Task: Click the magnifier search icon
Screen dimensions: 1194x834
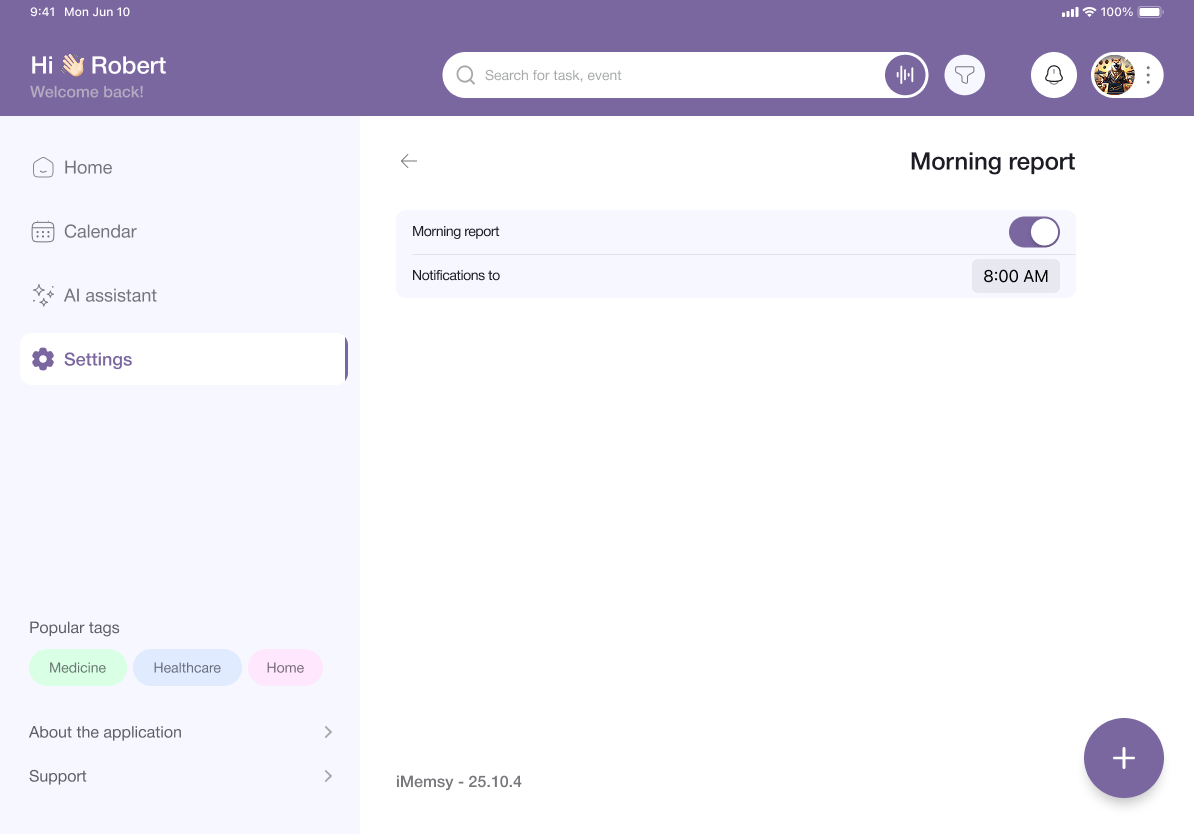Action: tap(465, 75)
